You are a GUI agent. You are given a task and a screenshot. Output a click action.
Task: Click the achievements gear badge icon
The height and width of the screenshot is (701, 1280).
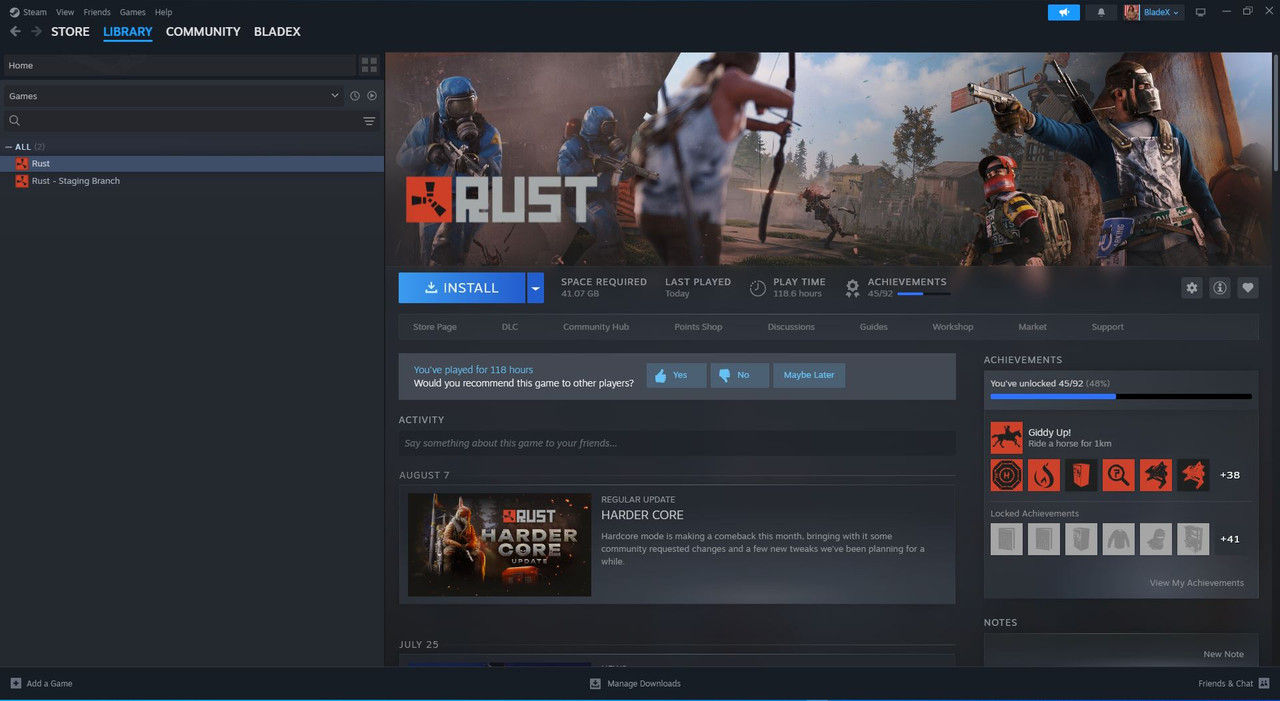[852, 288]
